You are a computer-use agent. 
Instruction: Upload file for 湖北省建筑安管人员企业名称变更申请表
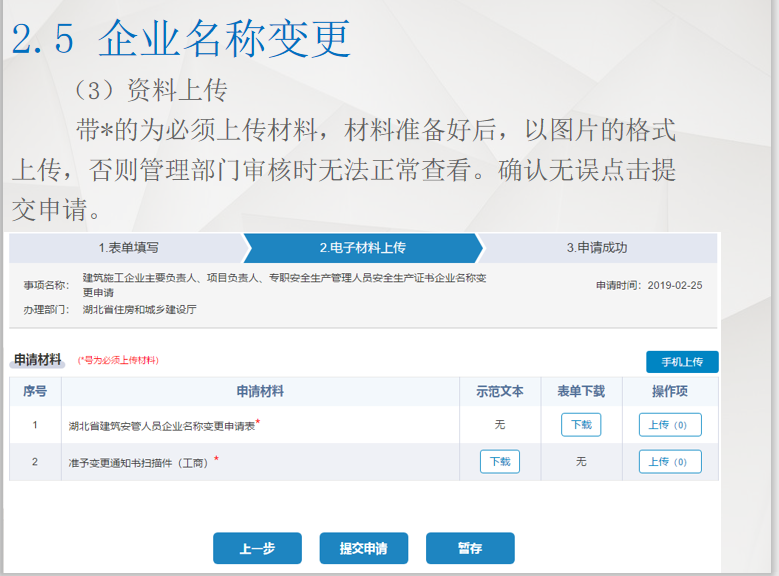pyautogui.click(x=670, y=425)
